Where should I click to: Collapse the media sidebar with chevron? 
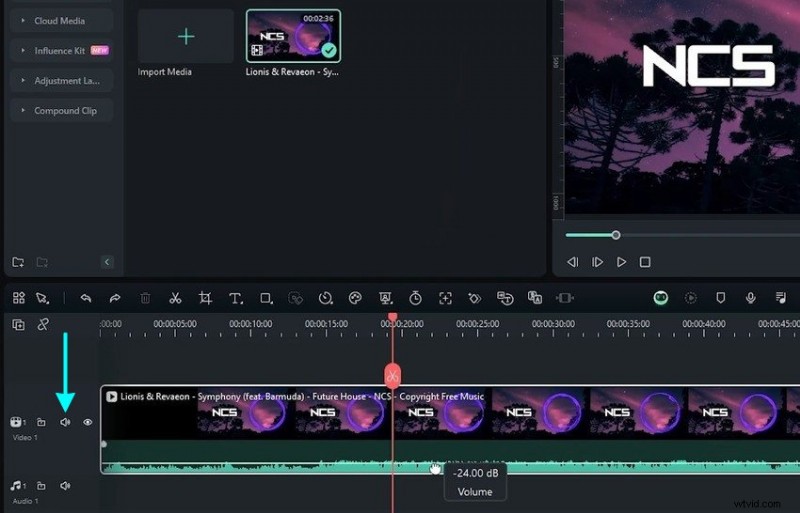click(107, 262)
